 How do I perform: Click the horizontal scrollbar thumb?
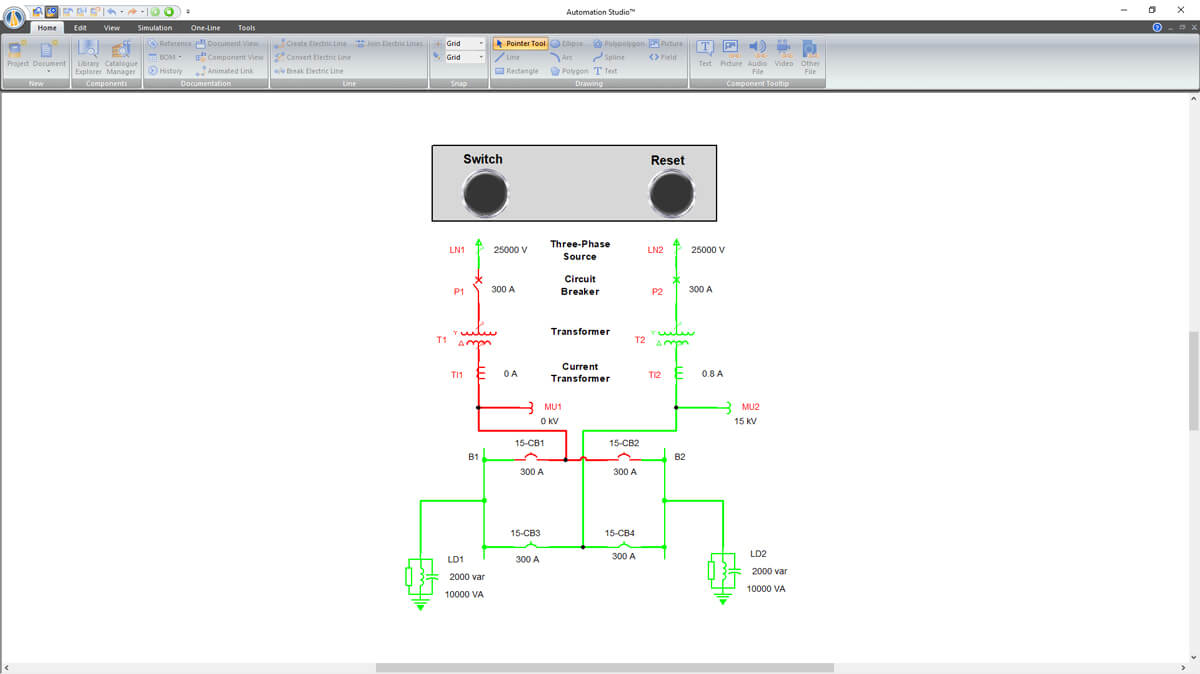coord(605,667)
